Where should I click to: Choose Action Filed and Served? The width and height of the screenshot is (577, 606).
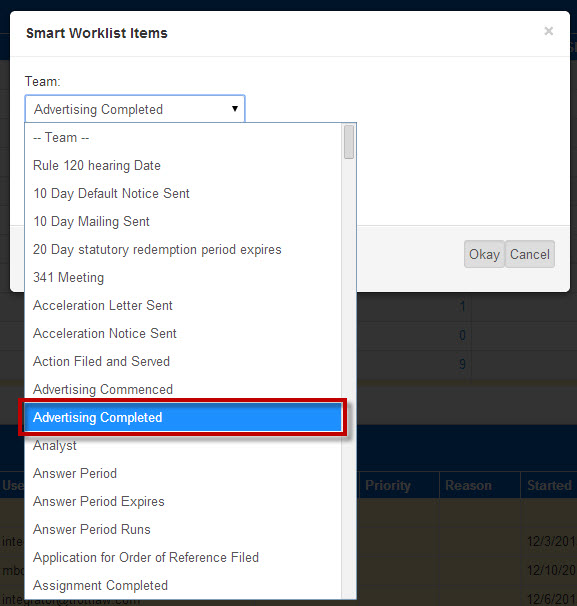click(x=183, y=361)
